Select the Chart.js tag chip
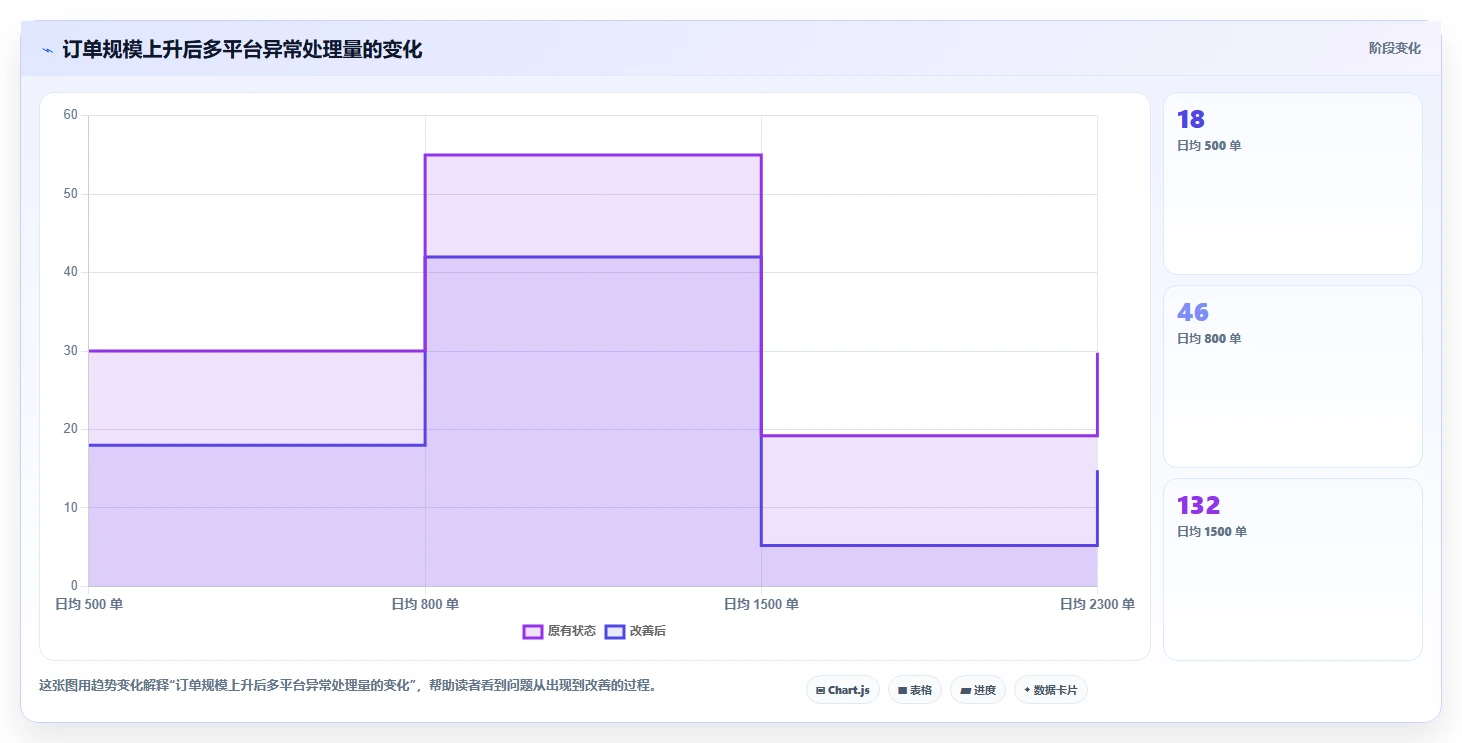The width and height of the screenshot is (1462, 743). point(843,690)
